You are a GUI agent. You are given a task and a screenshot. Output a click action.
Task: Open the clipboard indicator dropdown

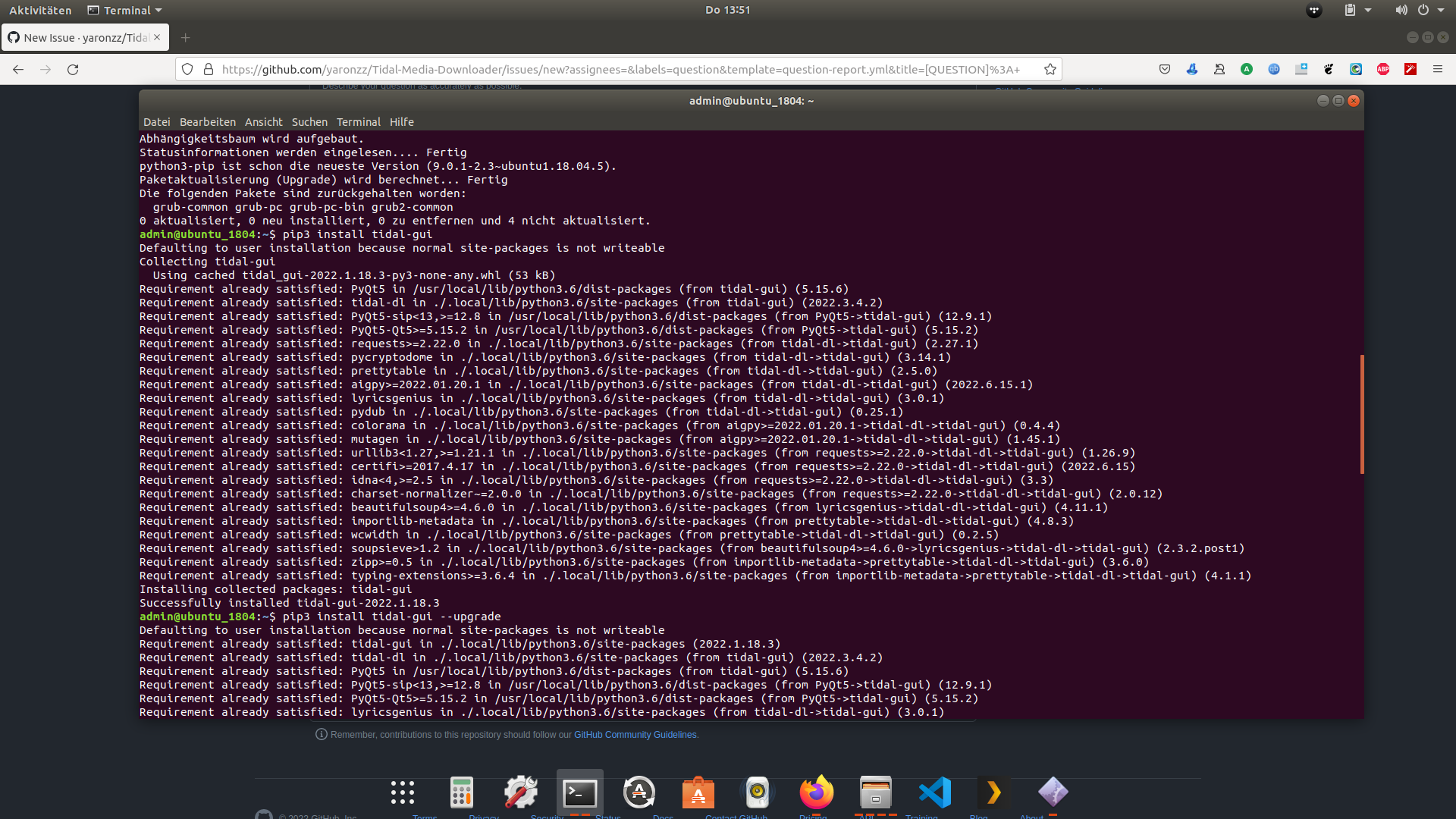[x=1356, y=10]
